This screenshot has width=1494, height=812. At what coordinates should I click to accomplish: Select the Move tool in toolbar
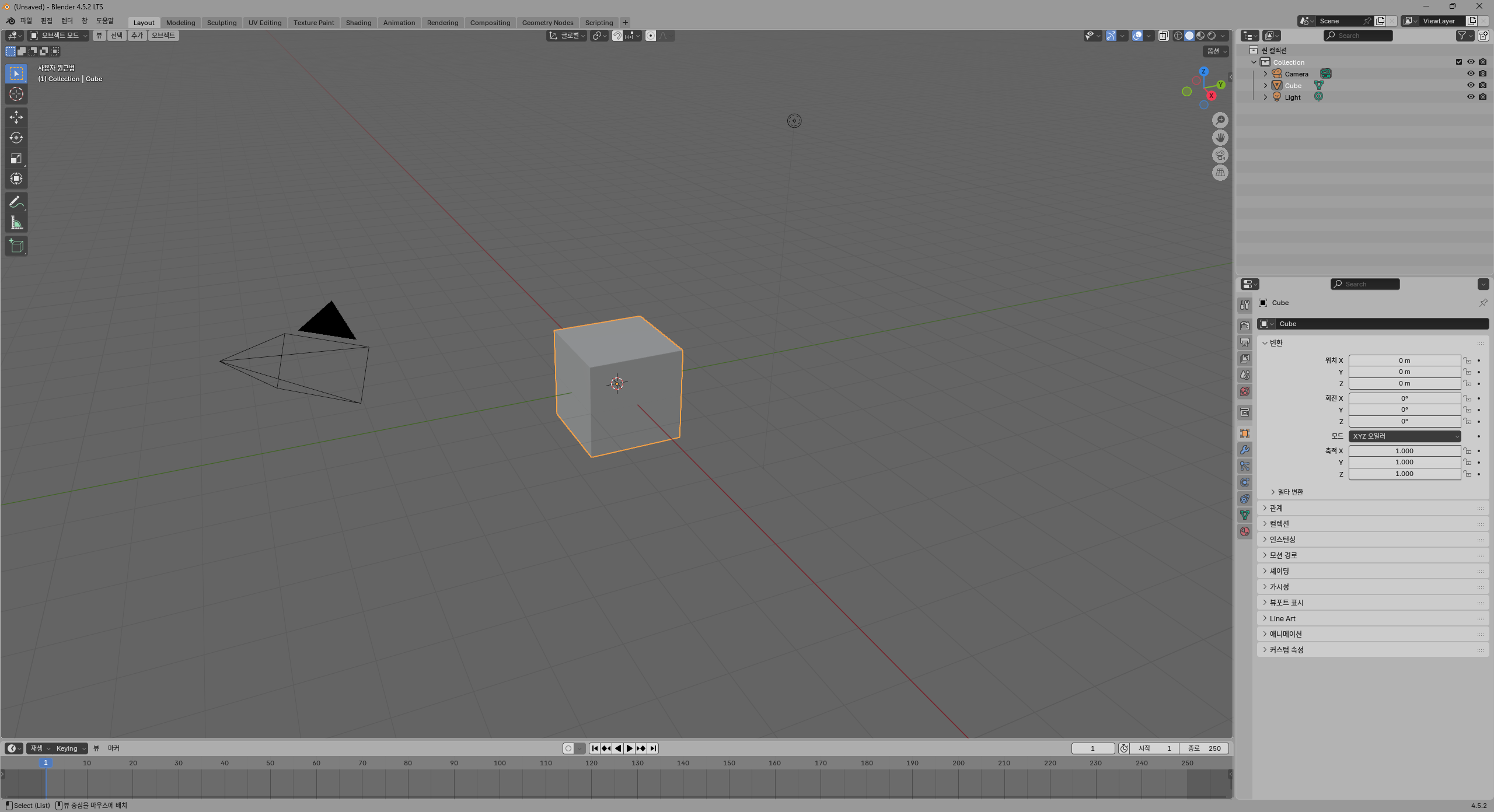[16, 117]
